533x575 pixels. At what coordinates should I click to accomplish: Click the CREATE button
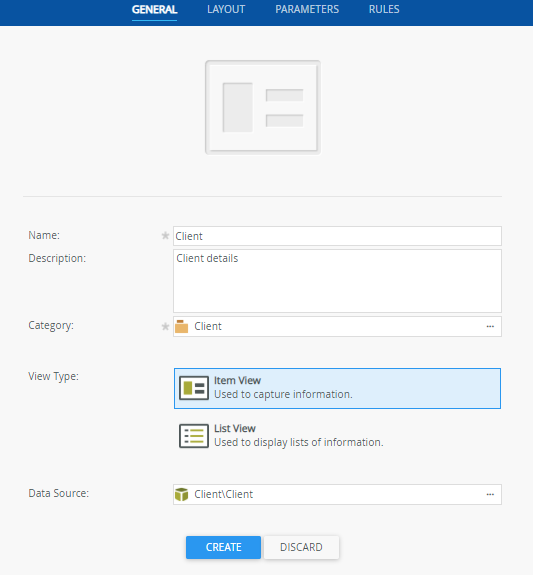click(x=223, y=547)
